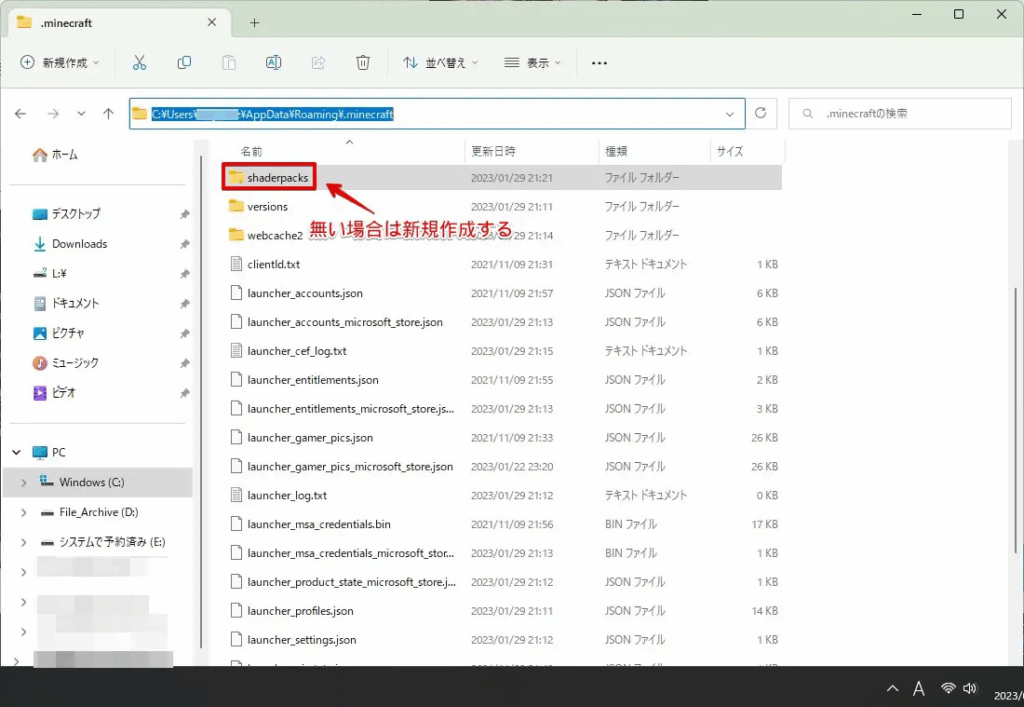Open the 新規作成 new item menu
Screen dimensions: 1024x707
[x=60, y=63]
